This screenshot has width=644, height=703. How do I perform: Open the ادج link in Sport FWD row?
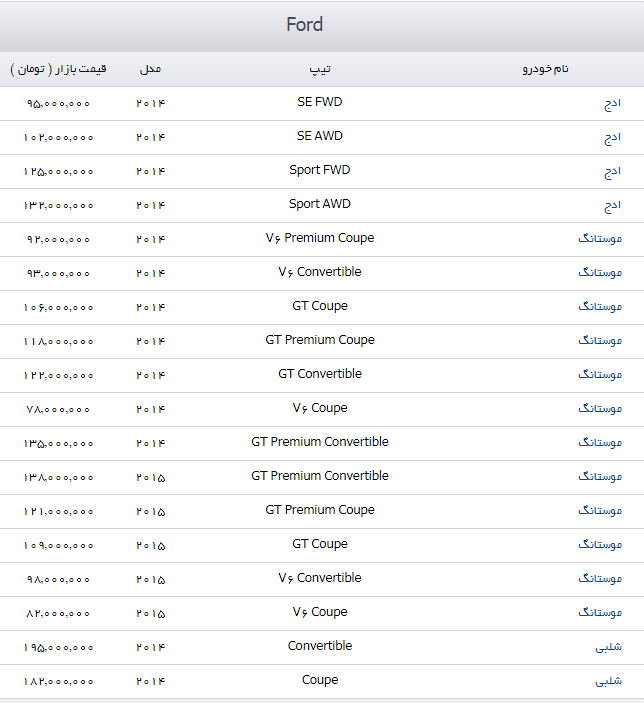(612, 172)
